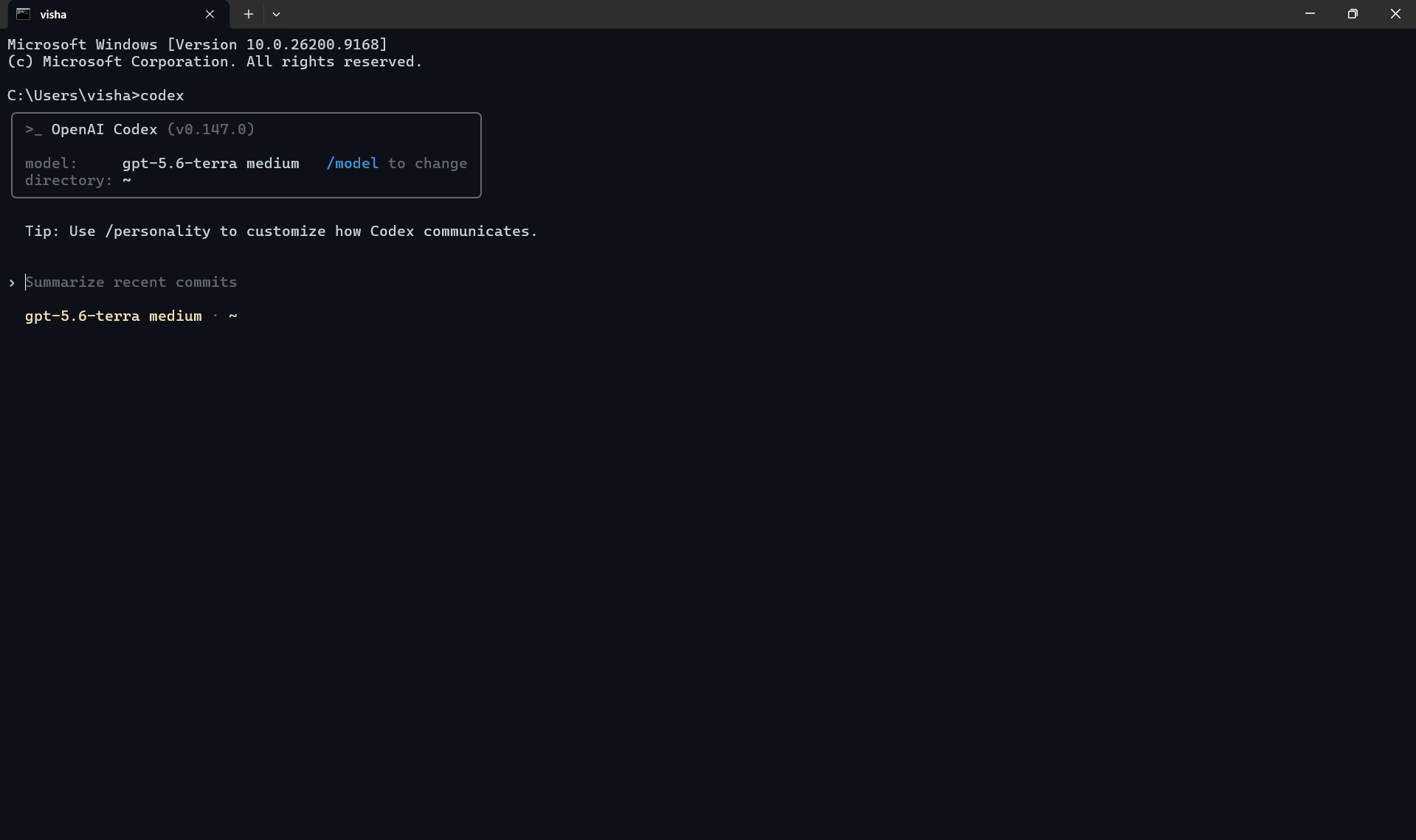Click the /personality tip line
Image resolution: width=1416 pixels, height=840 pixels.
(x=281, y=231)
